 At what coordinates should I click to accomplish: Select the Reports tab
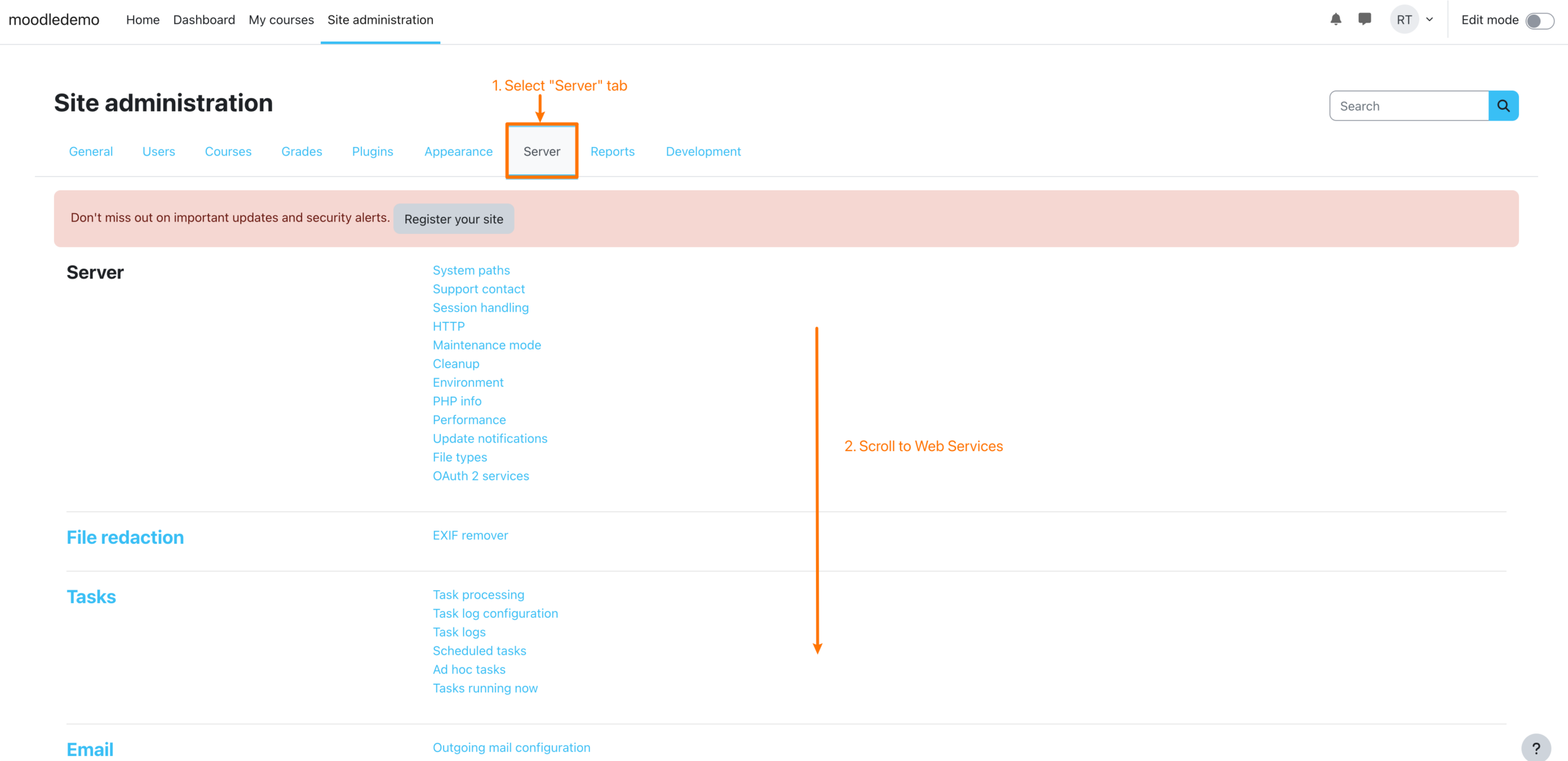pyautogui.click(x=612, y=151)
